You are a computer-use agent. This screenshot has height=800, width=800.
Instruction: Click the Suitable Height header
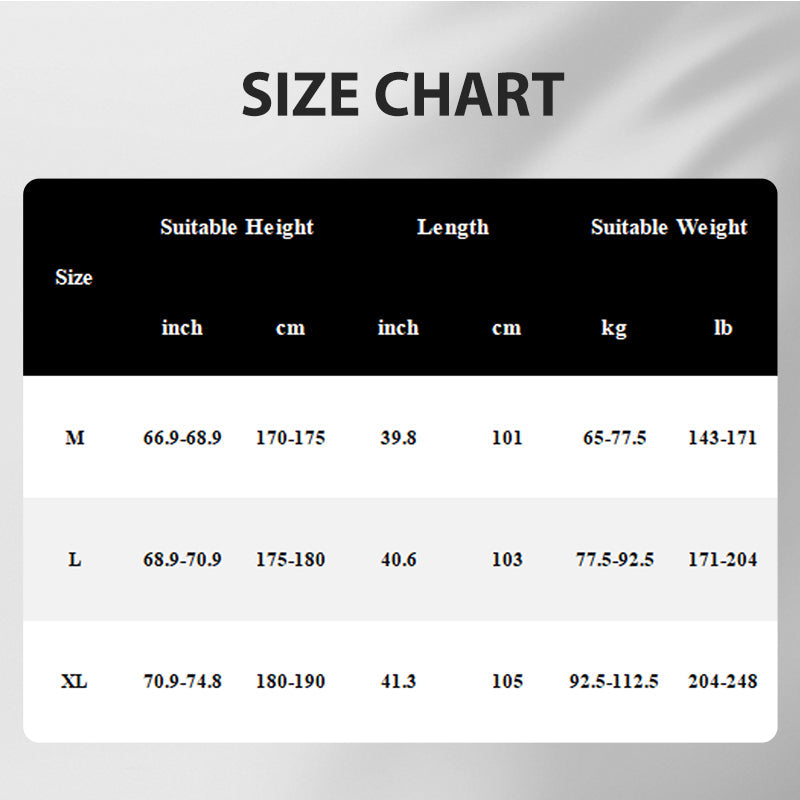[x=237, y=227]
